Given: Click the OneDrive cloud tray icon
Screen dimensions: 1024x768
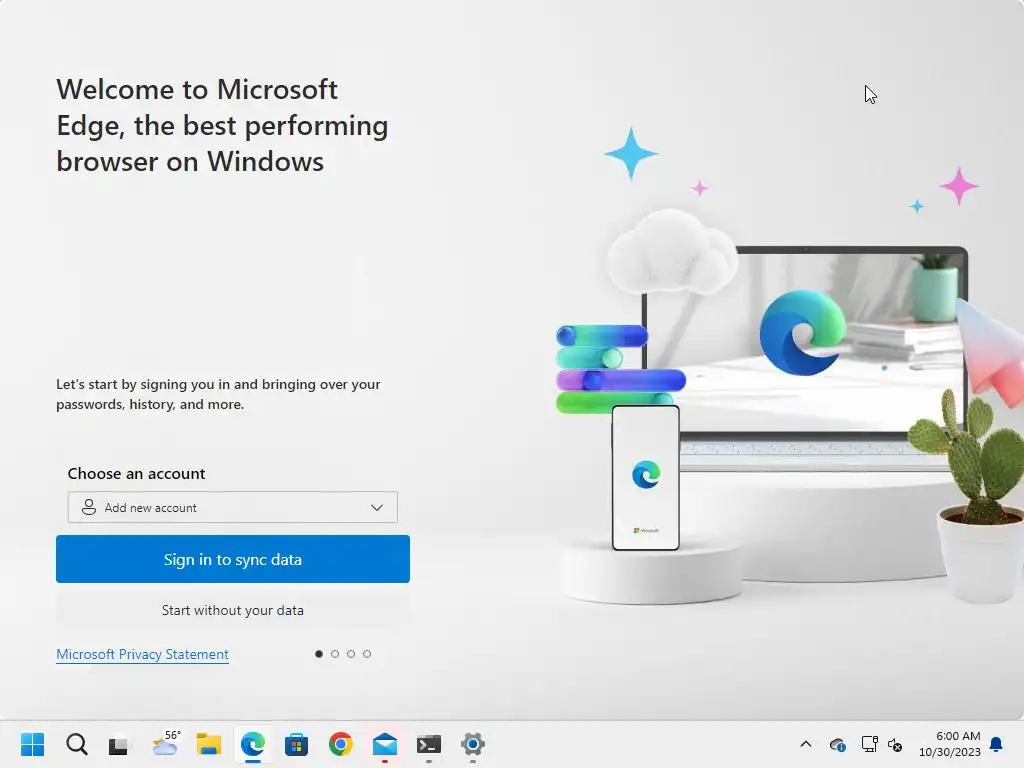Looking at the screenshot, I should tap(837, 744).
